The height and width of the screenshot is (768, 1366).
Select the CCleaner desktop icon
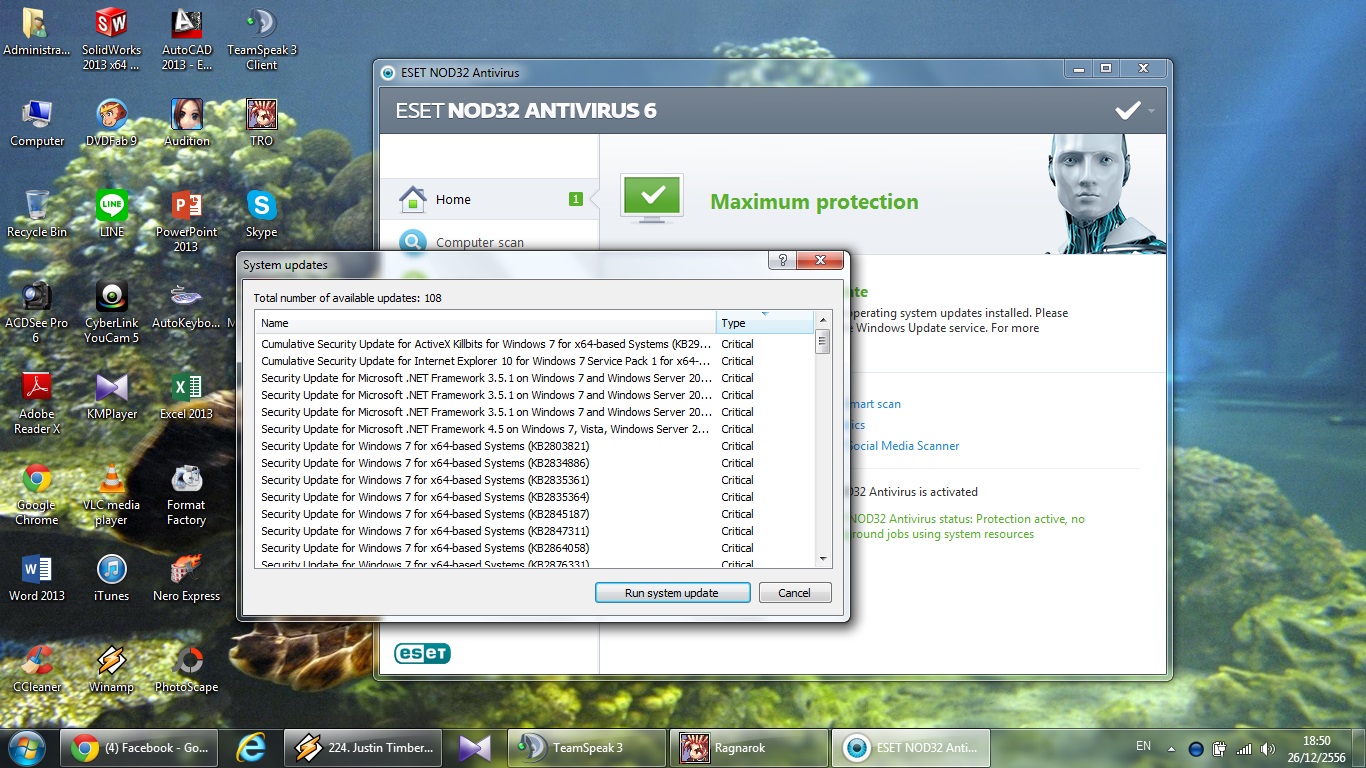(37, 669)
